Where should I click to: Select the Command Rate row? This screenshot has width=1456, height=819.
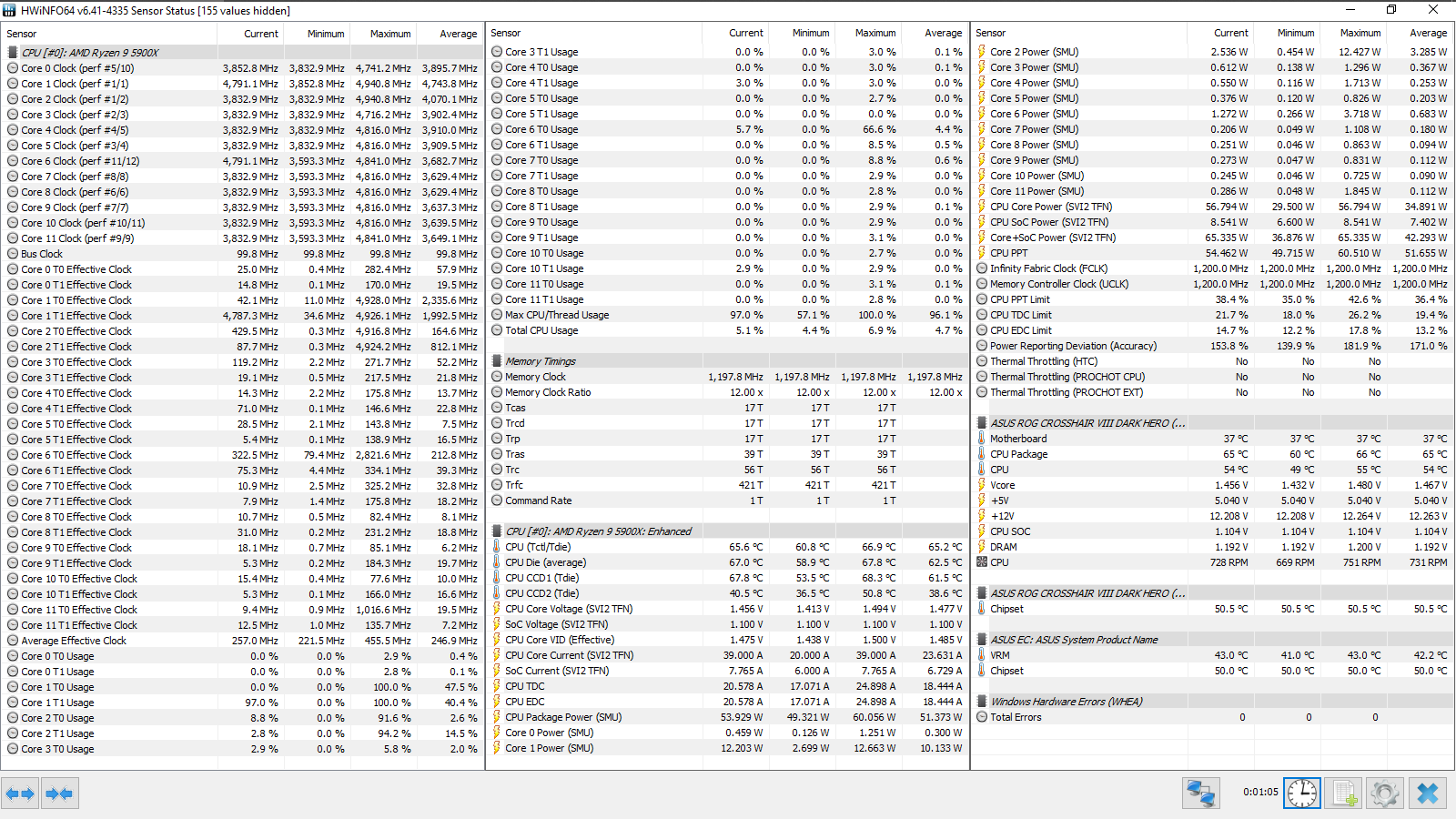(x=727, y=500)
